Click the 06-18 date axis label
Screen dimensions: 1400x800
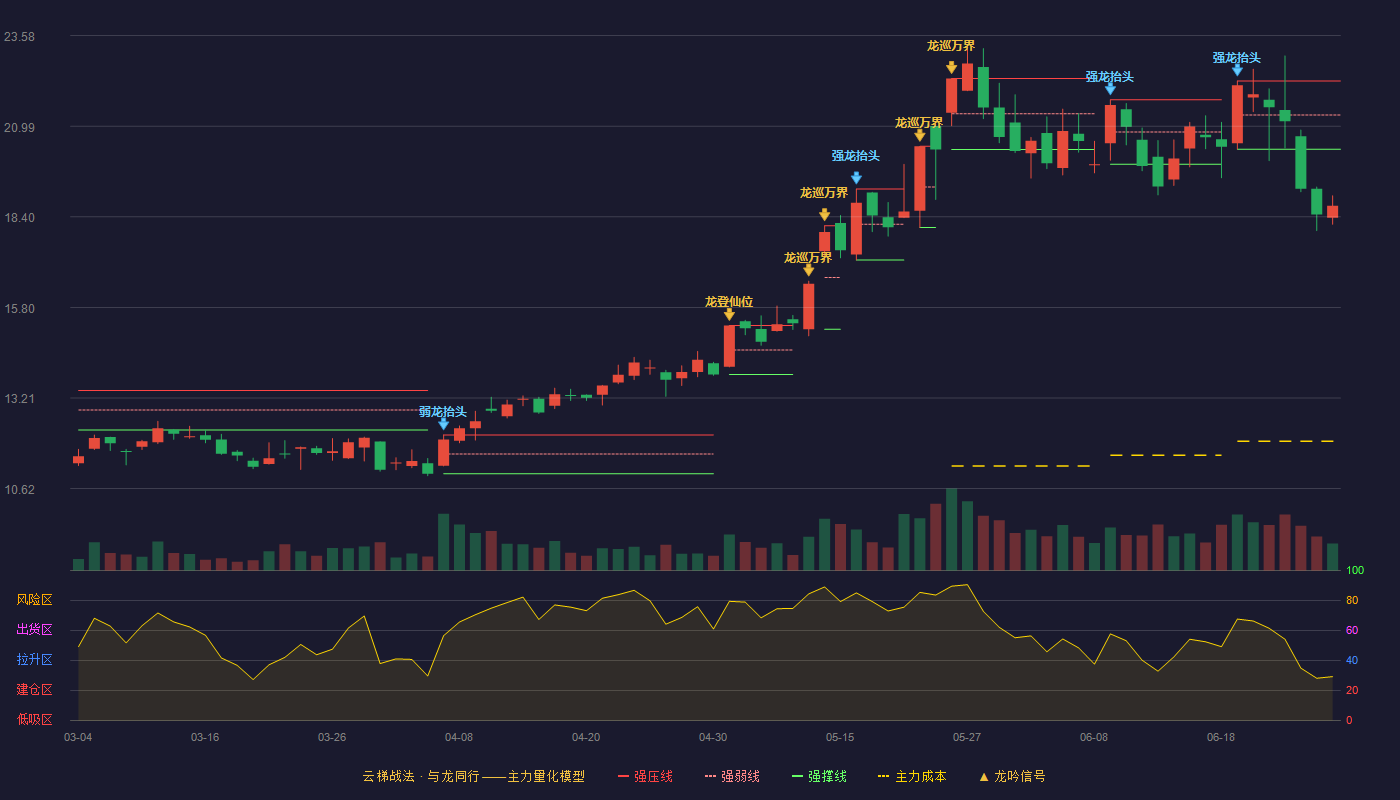tap(1221, 737)
